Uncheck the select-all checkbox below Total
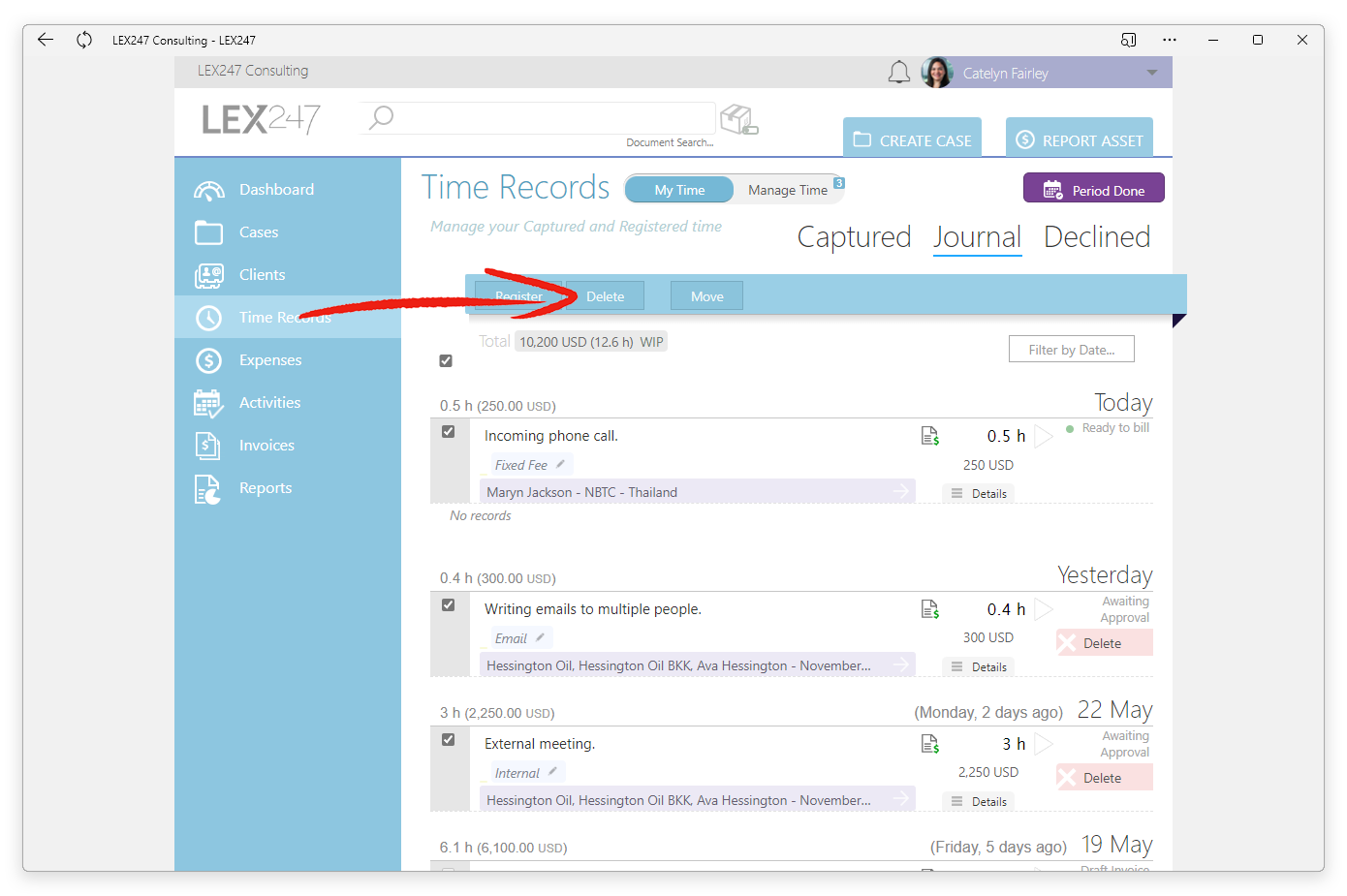Image resolution: width=1347 pixels, height=896 pixels. [x=446, y=360]
